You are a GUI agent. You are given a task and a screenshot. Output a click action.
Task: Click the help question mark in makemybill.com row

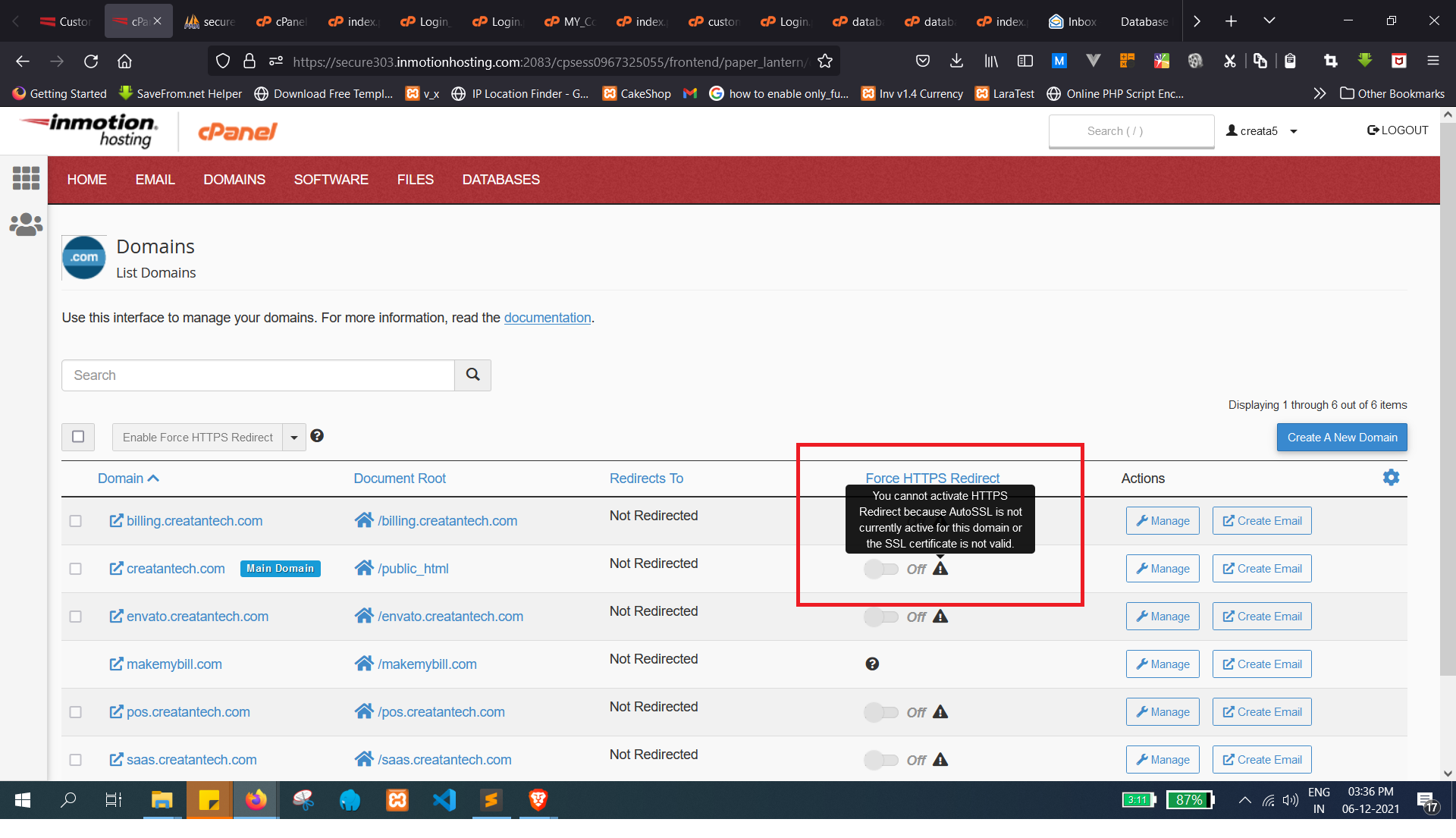(872, 664)
